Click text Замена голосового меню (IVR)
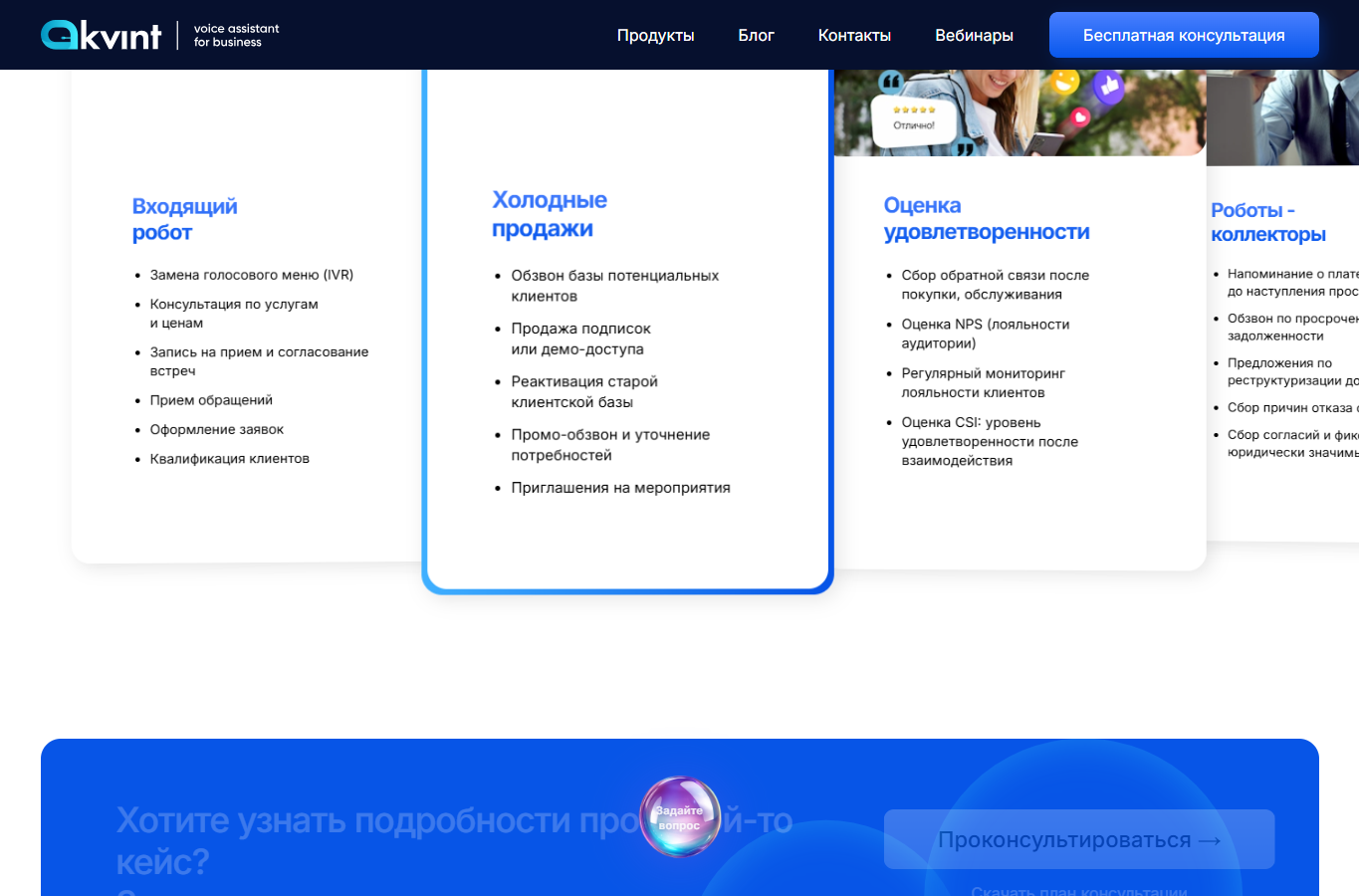1359x896 pixels. click(x=252, y=275)
